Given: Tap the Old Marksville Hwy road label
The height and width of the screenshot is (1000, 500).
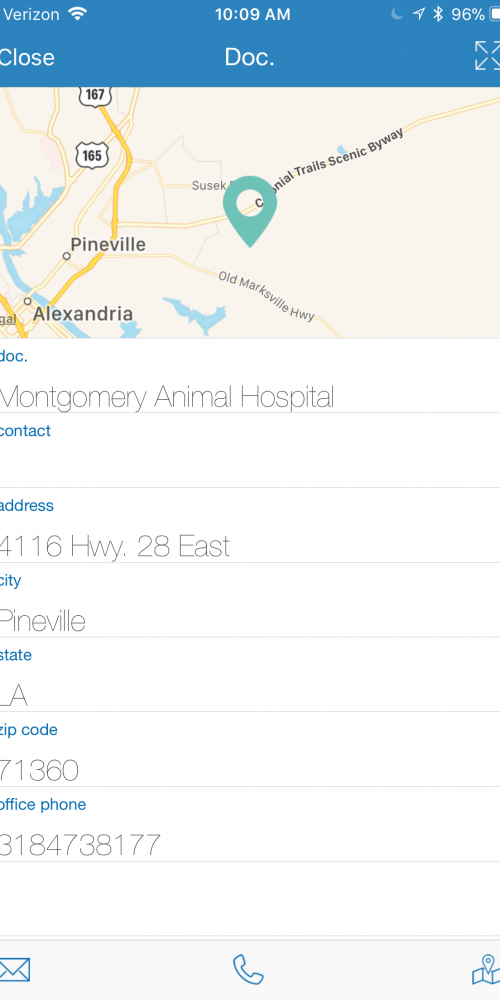Looking at the screenshot, I should (267, 296).
